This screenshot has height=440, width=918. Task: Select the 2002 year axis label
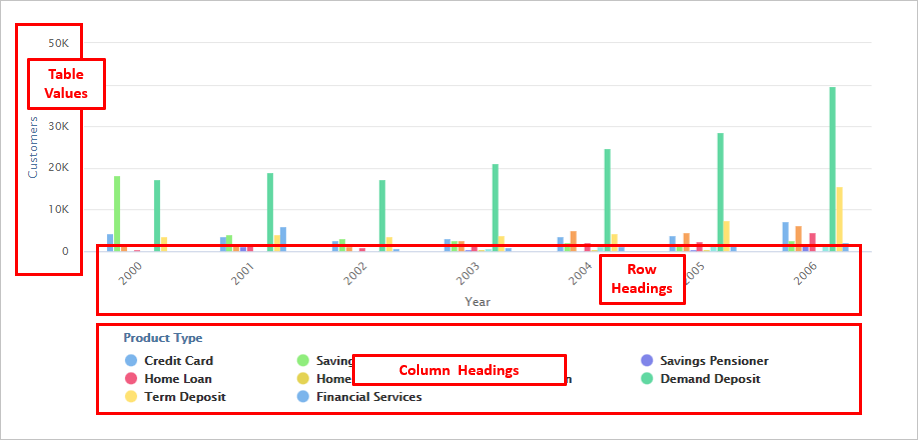[x=355, y=273]
